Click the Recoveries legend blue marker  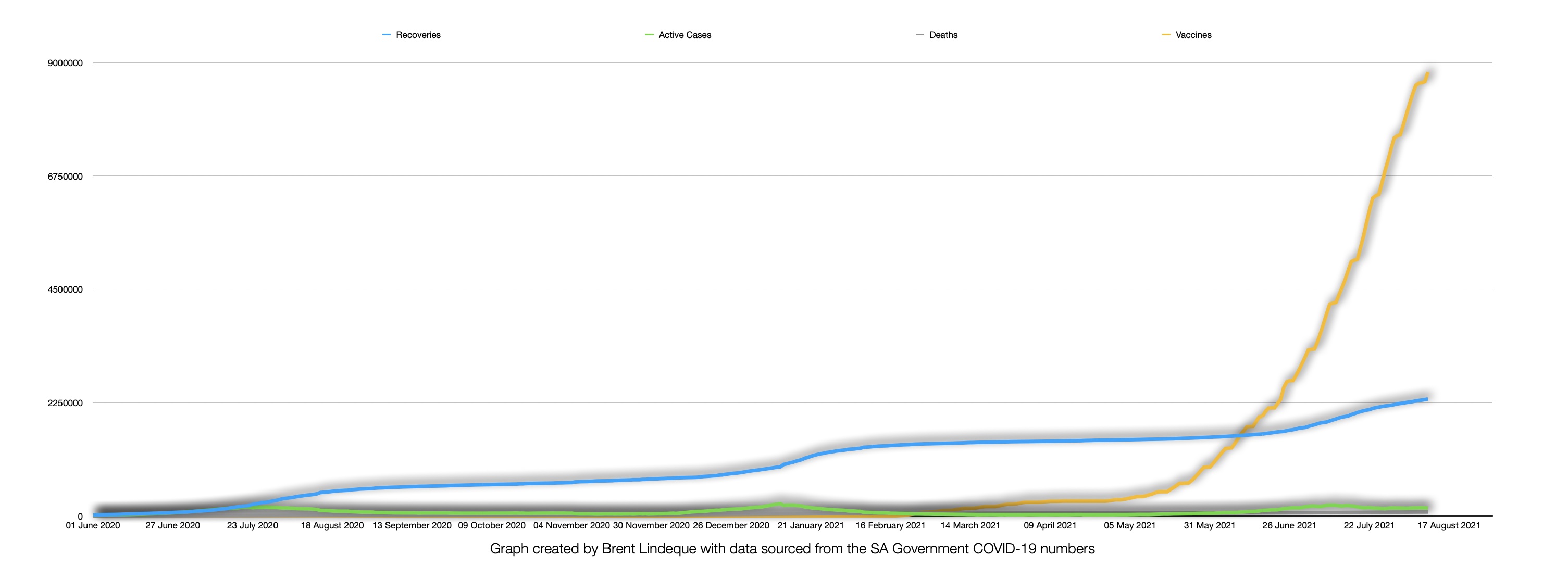point(386,35)
